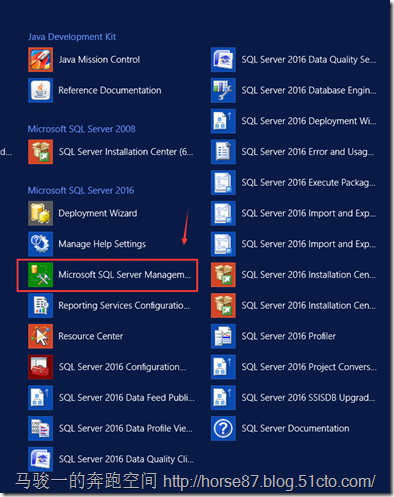Image resolution: width=394 pixels, height=497 pixels.
Task: Select the "Microsoft SQL Server 2016" group header
Action: point(81,190)
